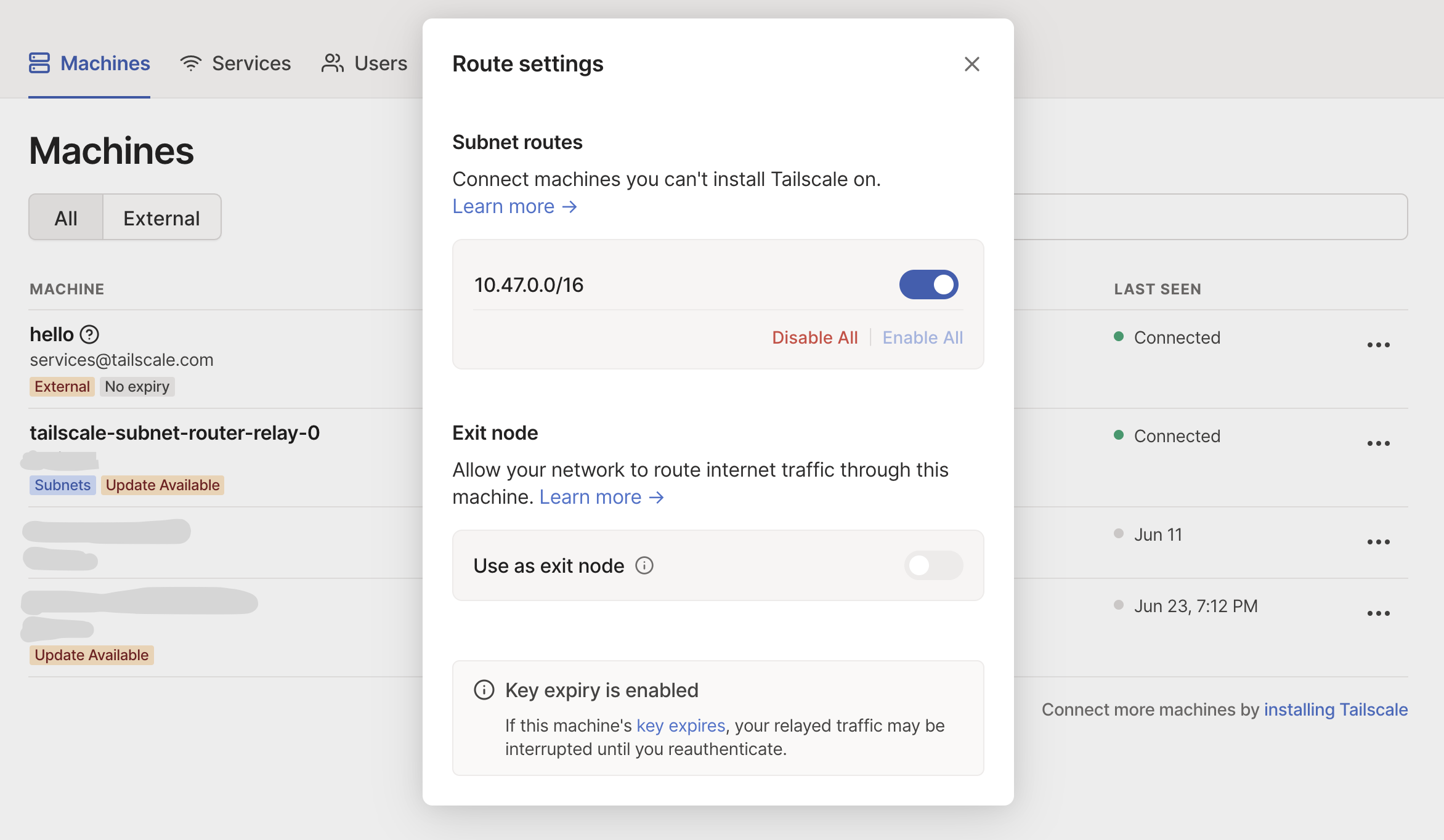Click services@tailscale.com owner text
The height and width of the screenshot is (840, 1444).
pos(122,360)
